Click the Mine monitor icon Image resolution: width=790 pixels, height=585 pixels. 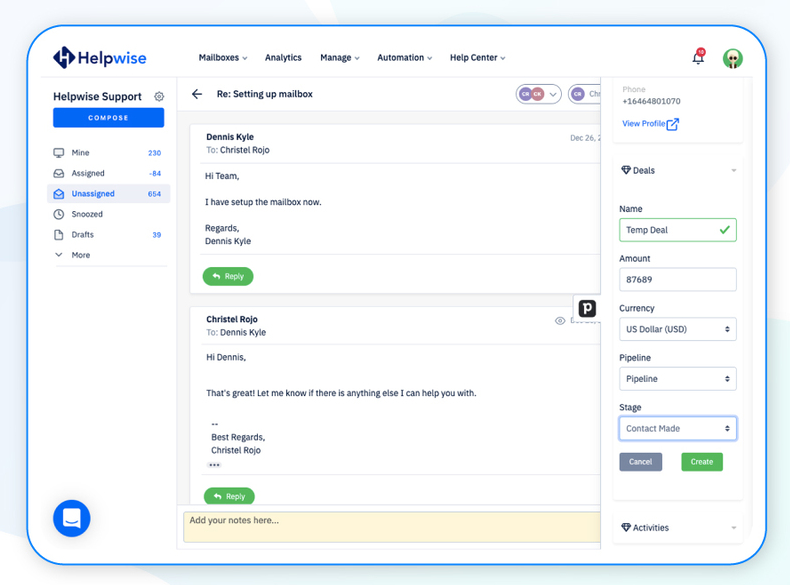59,153
